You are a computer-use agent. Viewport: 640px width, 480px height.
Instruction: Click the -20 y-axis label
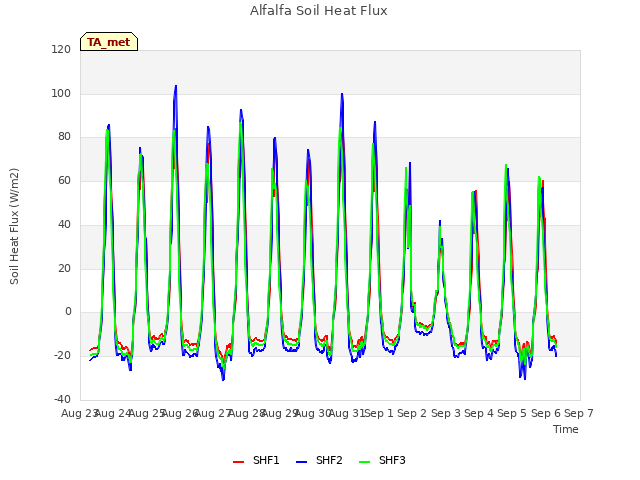(62, 356)
